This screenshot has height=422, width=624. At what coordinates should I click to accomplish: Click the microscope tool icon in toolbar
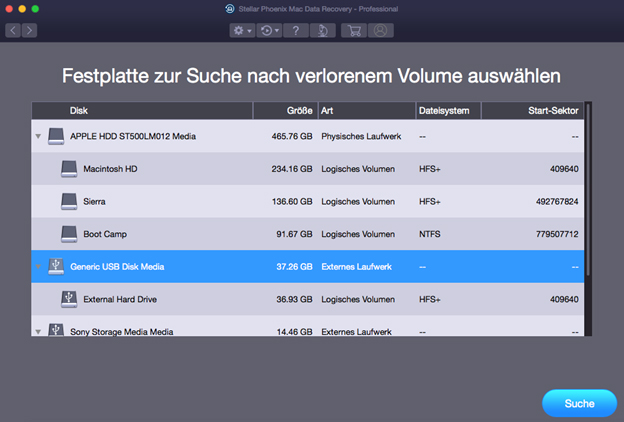pos(323,30)
